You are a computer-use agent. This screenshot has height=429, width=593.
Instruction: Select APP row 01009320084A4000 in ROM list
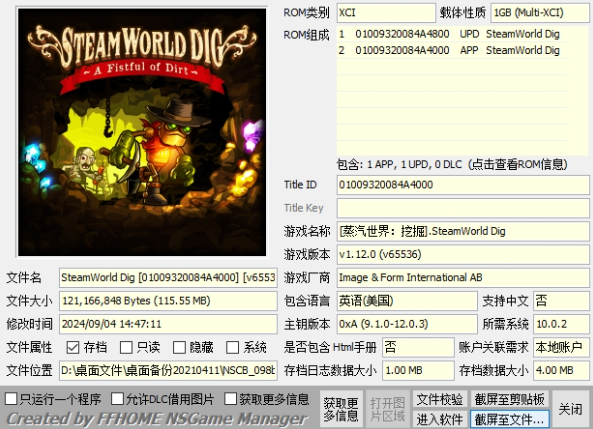pos(452,50)
